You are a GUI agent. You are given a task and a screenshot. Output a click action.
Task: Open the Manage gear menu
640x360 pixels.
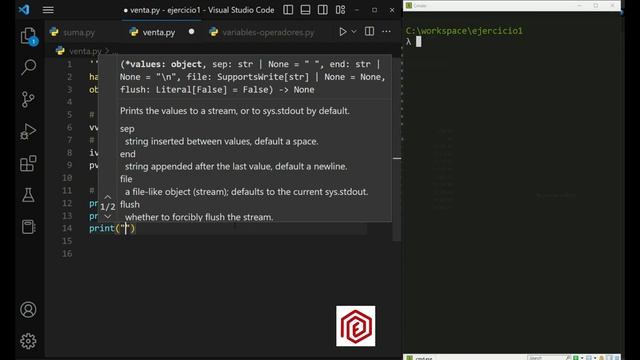coord(28,341)
